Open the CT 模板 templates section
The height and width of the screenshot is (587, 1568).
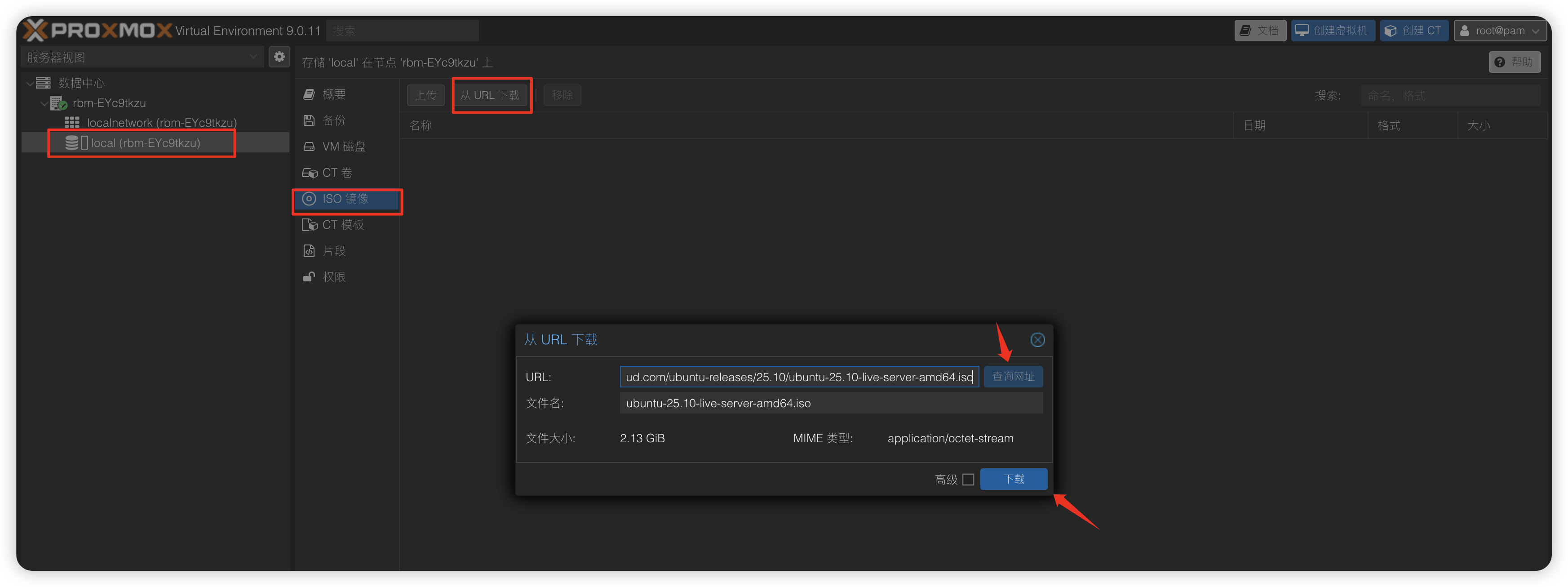(x=342, y=225)
